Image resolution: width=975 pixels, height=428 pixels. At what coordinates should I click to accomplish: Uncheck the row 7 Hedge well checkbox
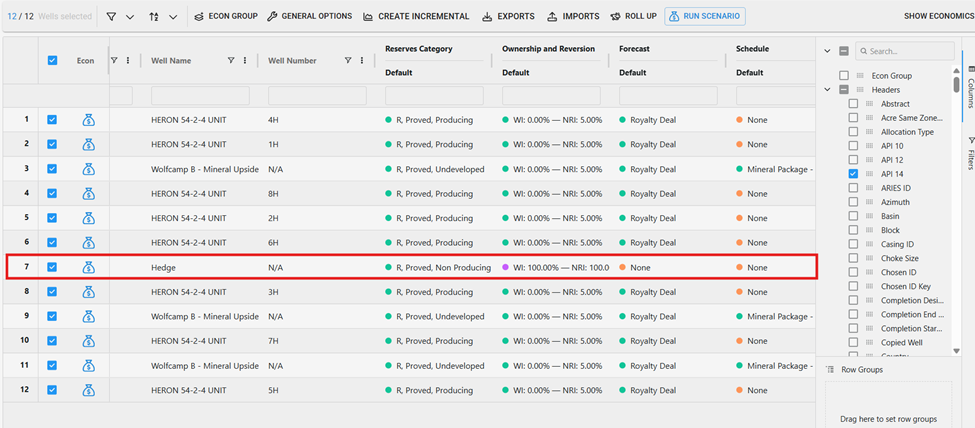(x=52, y=267)
